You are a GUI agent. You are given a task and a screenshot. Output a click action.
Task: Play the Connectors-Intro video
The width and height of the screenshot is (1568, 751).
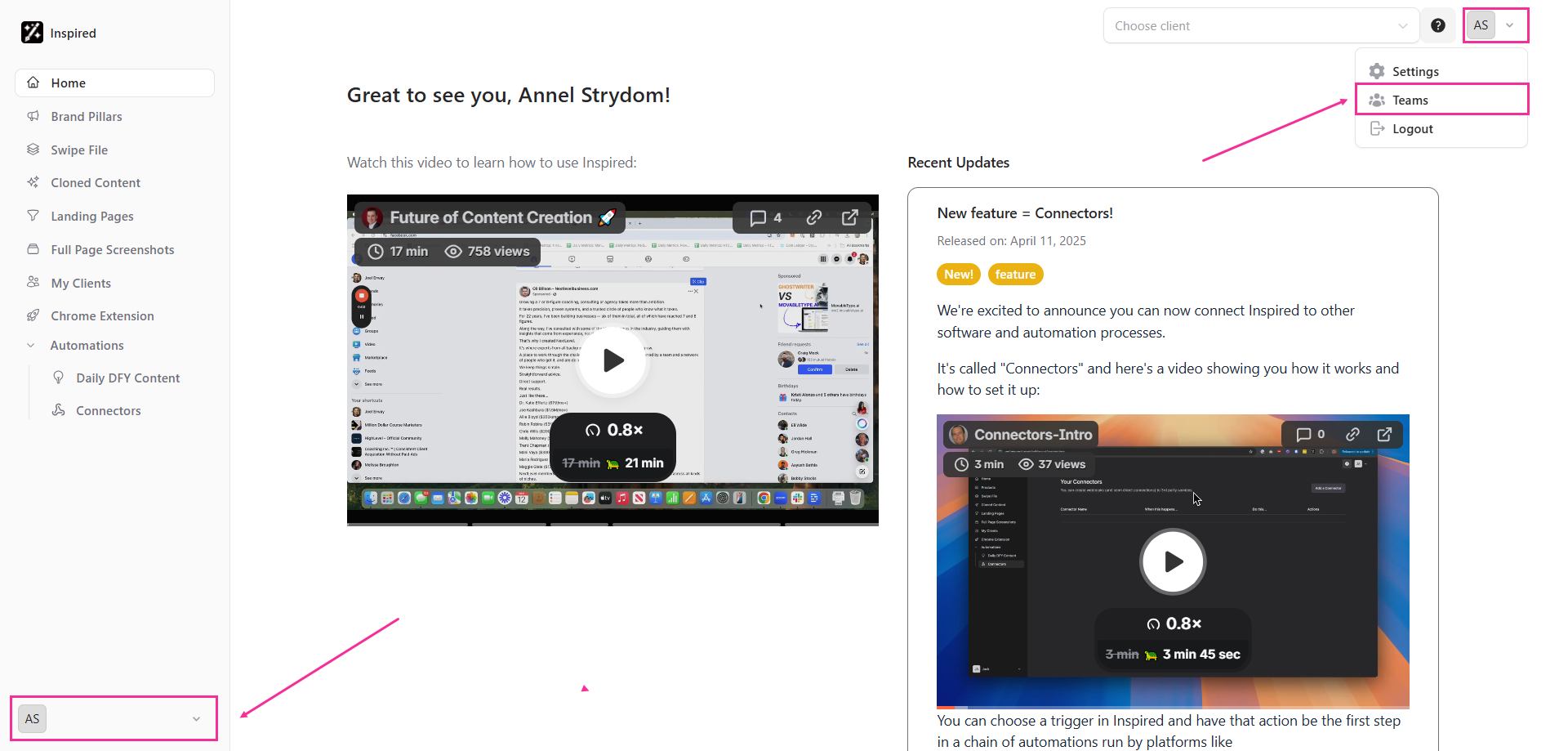point(1174,561)
